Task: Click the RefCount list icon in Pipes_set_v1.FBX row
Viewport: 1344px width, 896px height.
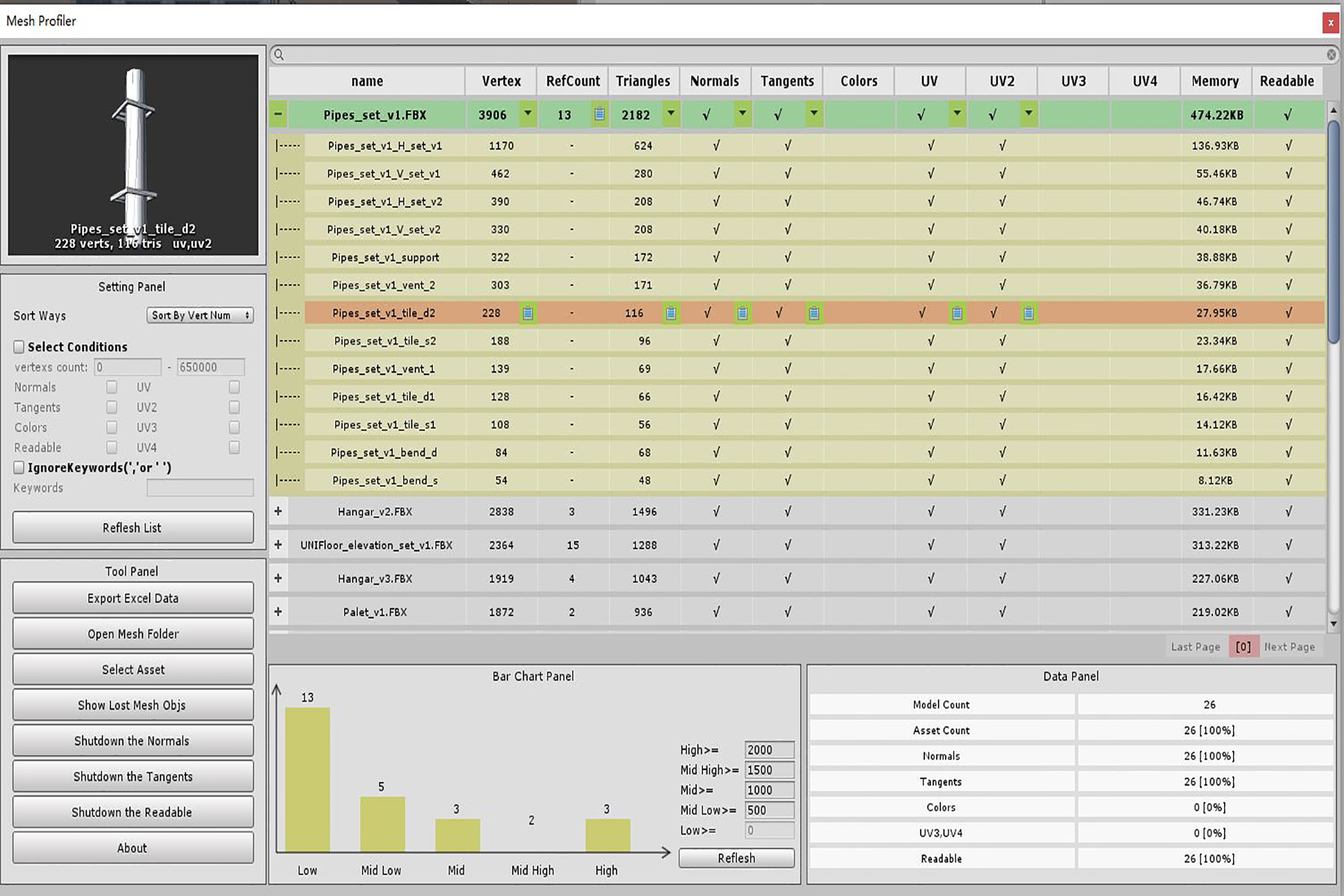Action: click(x=599, y=114)
